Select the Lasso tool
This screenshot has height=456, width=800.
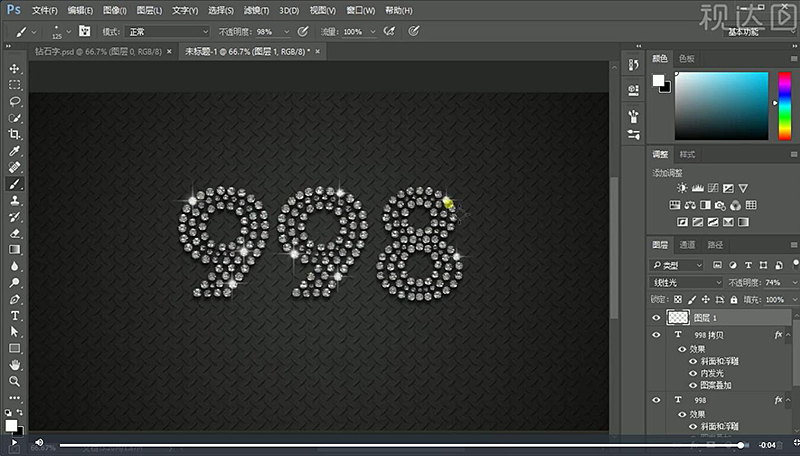pos(14,102)
